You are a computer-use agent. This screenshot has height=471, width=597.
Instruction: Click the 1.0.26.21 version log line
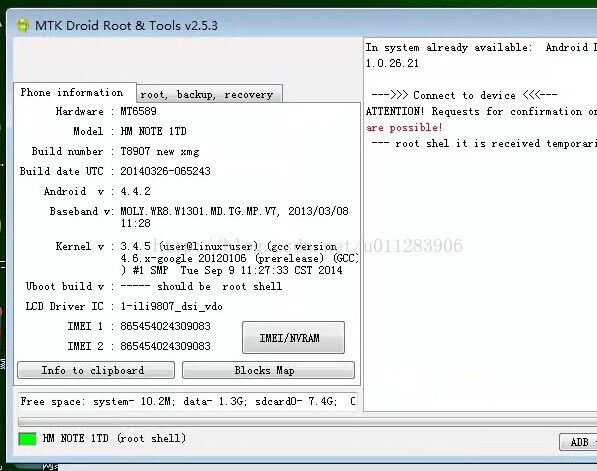(x=392, y=63)
